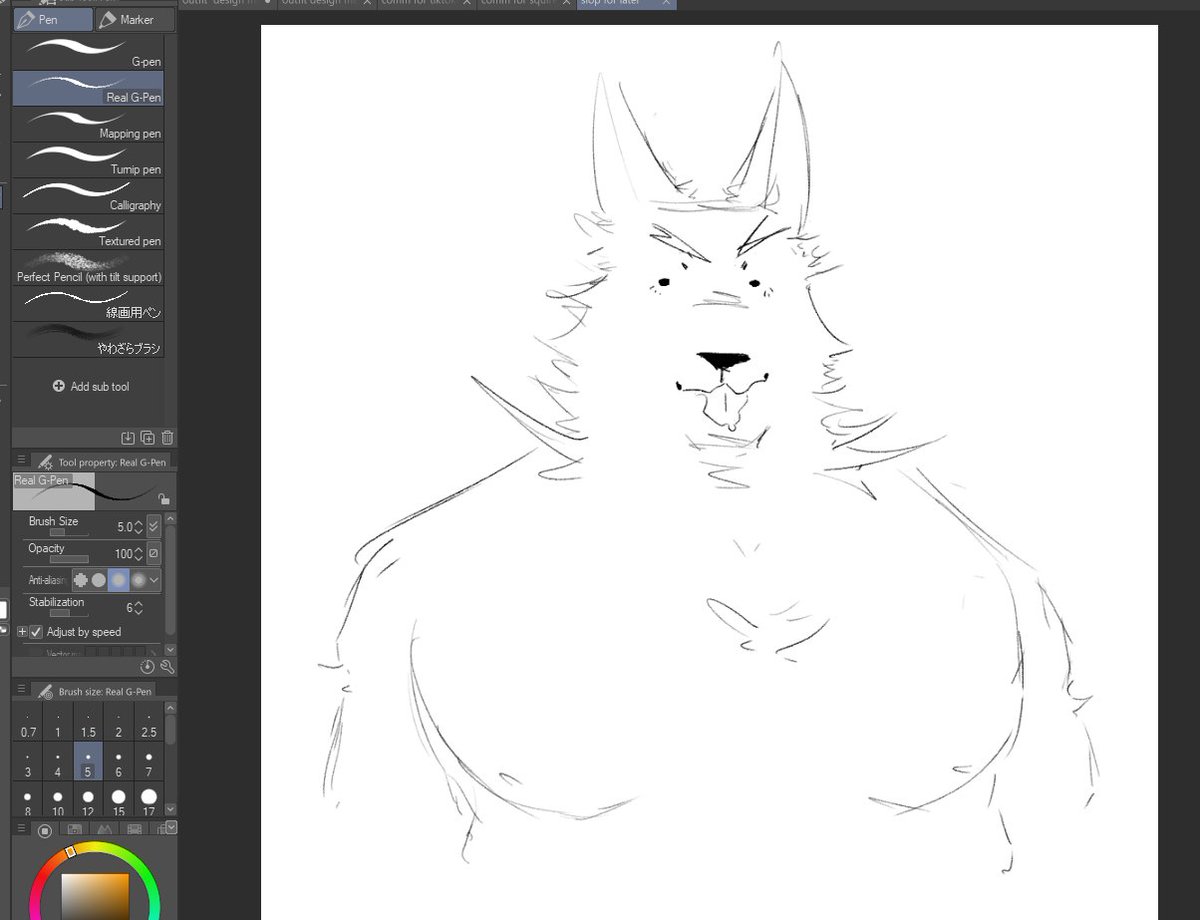Open the anti-aliasing dropdown arrow

click(x=154, y=579)
